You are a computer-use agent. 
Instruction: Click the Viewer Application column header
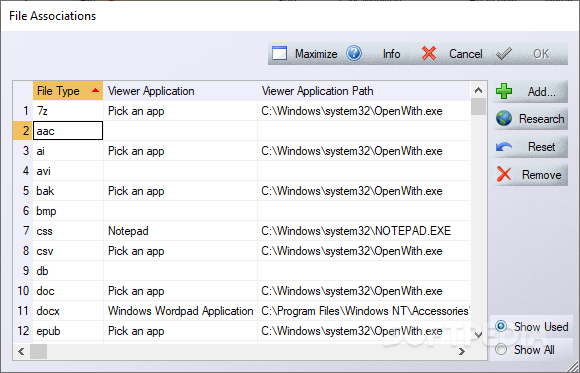coord(181,91)
